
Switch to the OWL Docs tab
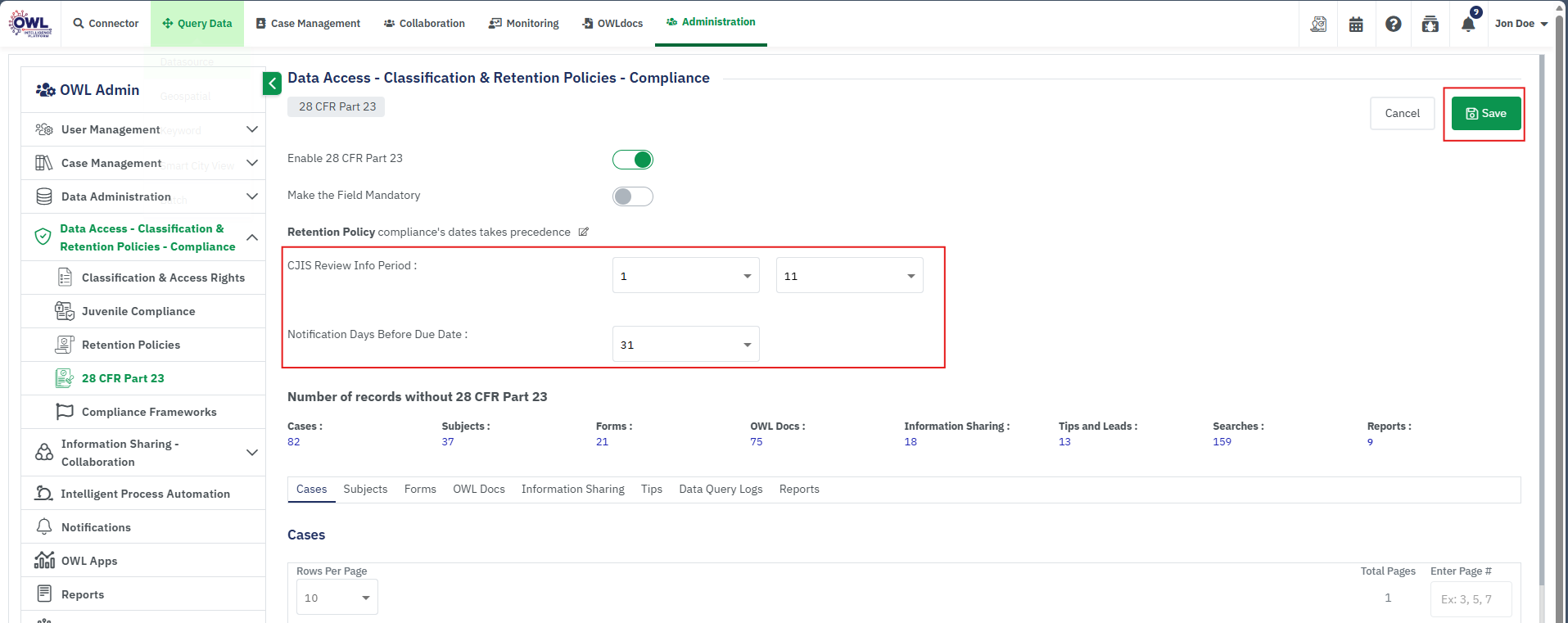[478, 489]
